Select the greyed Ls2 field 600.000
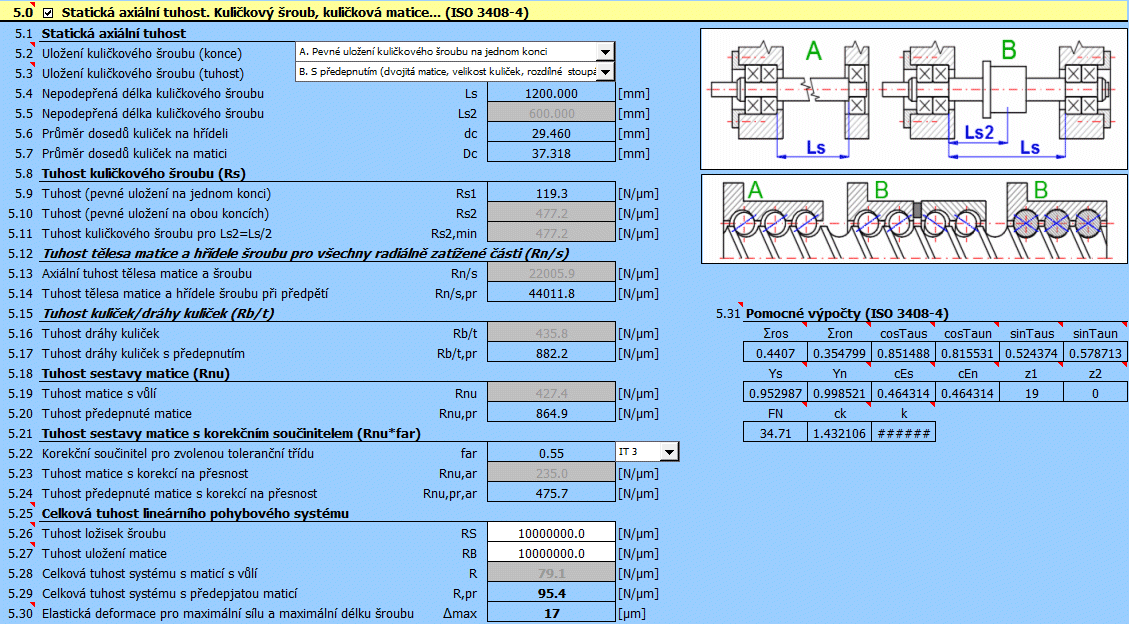1129x624 pixels. (x=552, y=114)
